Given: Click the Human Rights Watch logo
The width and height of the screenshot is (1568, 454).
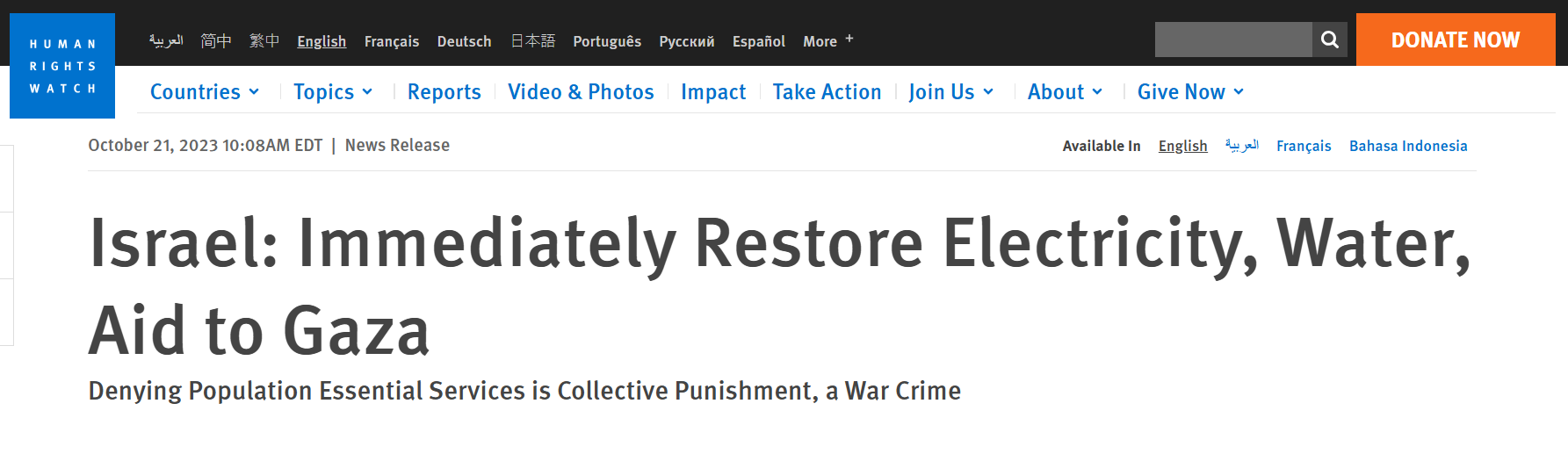Looking at the screenshot, I should click(x=62, y=66).
